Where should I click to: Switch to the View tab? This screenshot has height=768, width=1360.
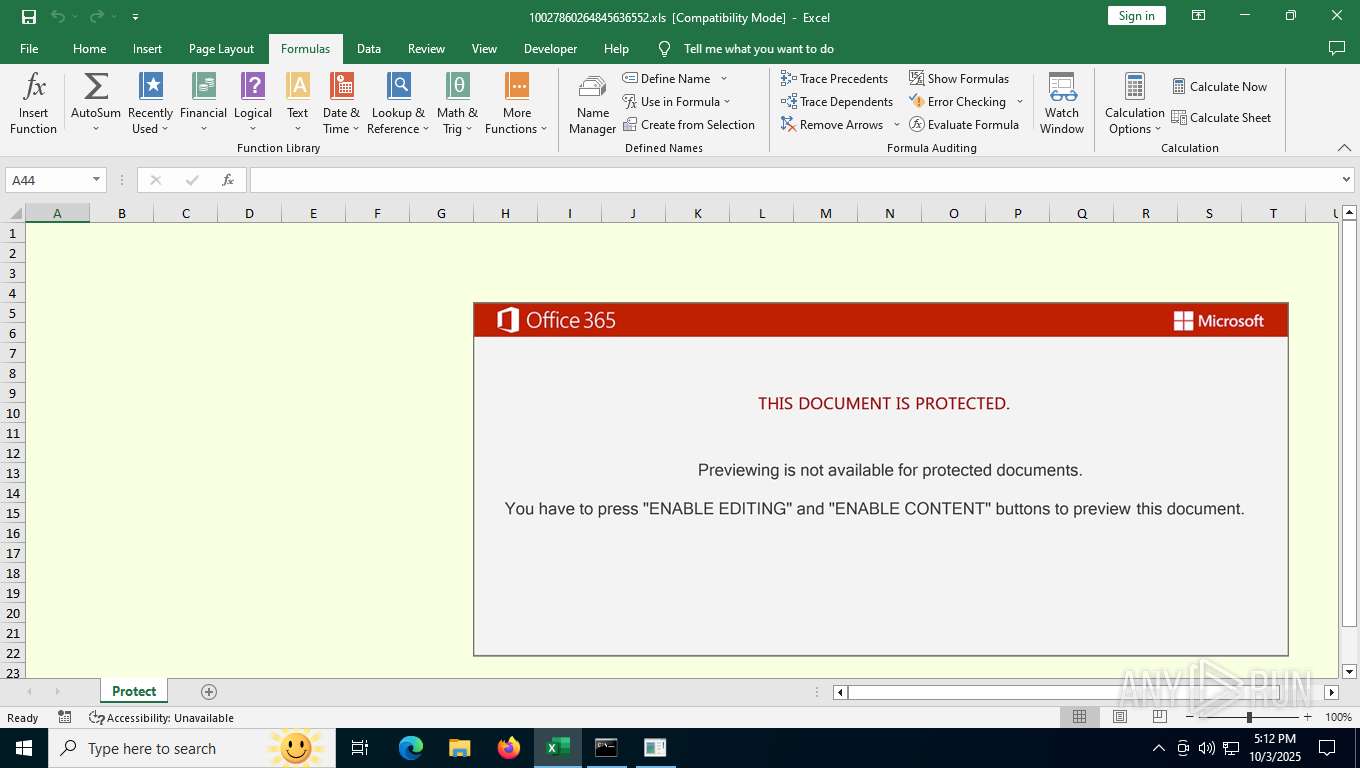[484, 48]
